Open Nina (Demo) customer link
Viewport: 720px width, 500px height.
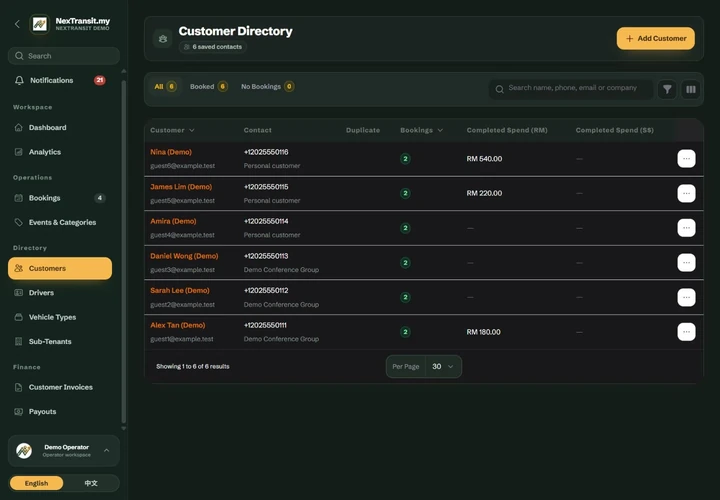pyautogui.click(x=171, y=152)
